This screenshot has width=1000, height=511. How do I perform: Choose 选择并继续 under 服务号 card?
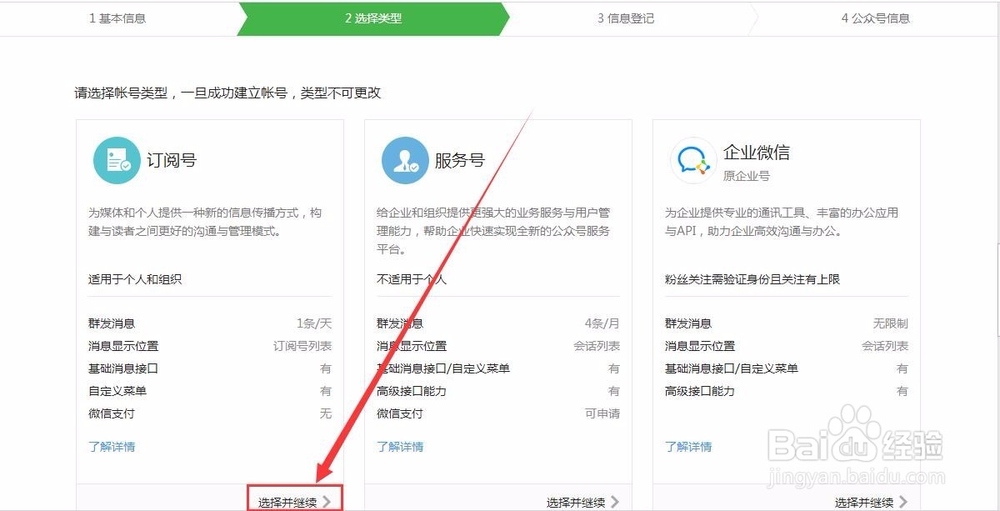click(583, 503)
